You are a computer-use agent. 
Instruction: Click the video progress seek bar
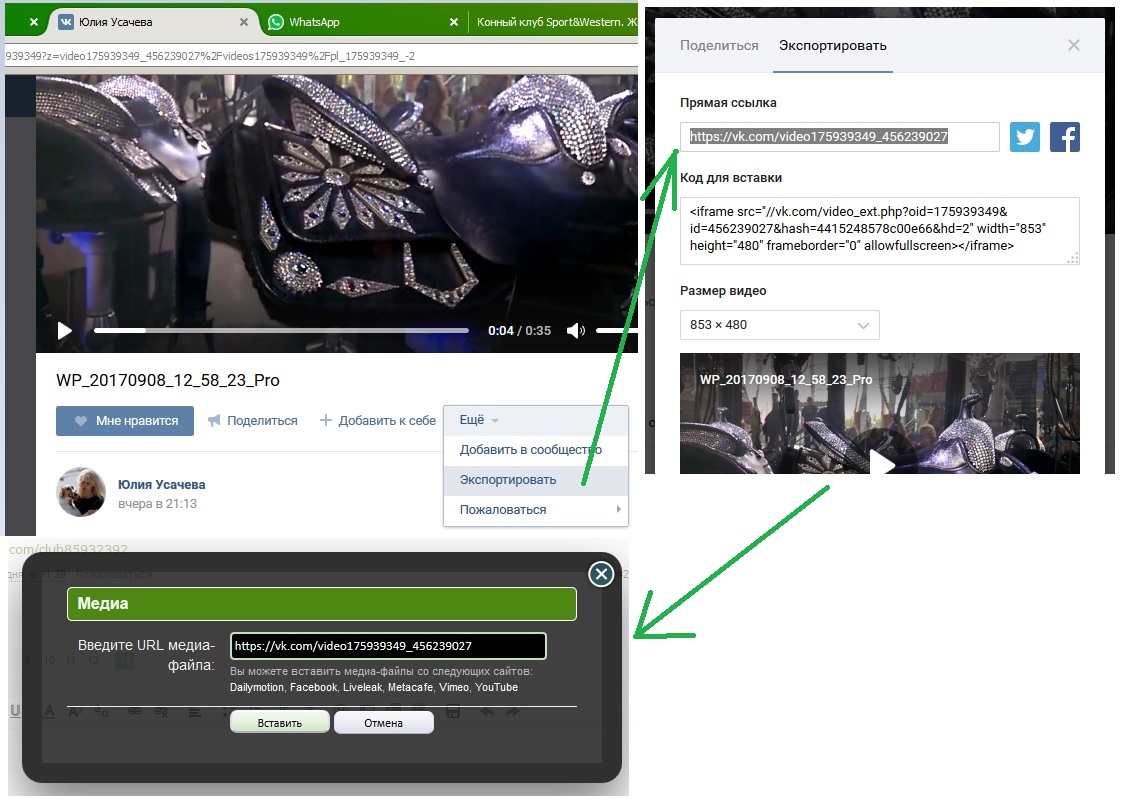pos(281,331)
